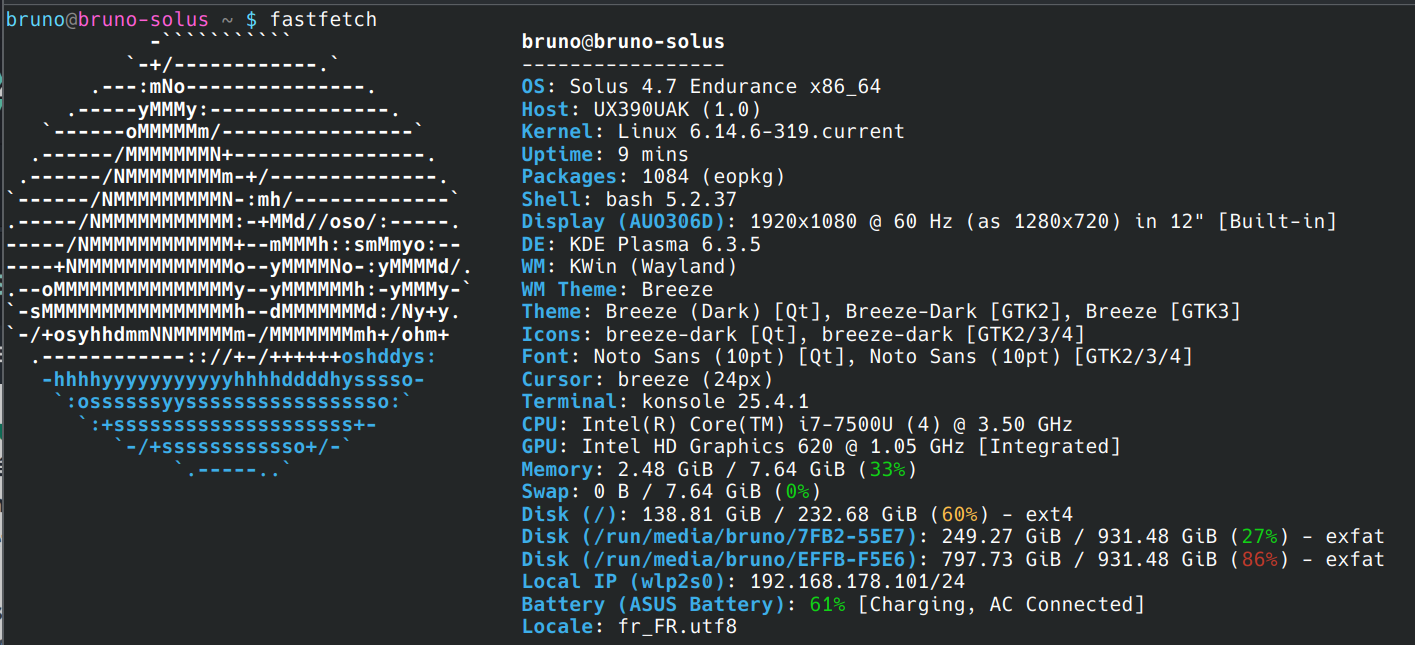The height and width of the screenshot is (645, 1415).
Task: Click the yellow '60%' disk percentage
Action: pyautogui.click(x=959, y=514)
